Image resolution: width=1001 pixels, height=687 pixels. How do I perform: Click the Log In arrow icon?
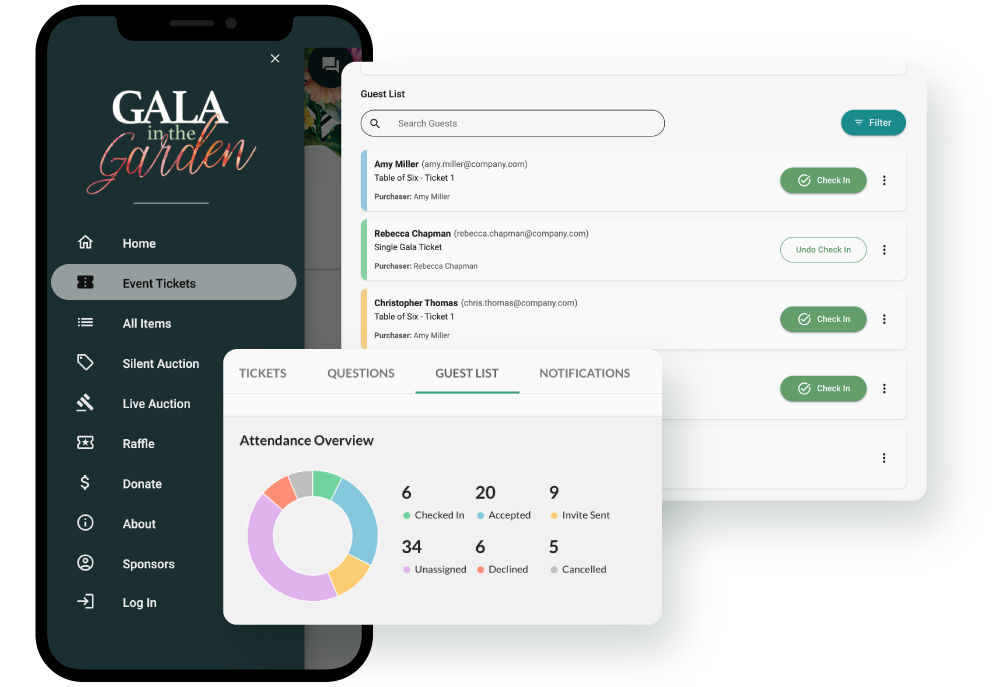click(85, 601)
